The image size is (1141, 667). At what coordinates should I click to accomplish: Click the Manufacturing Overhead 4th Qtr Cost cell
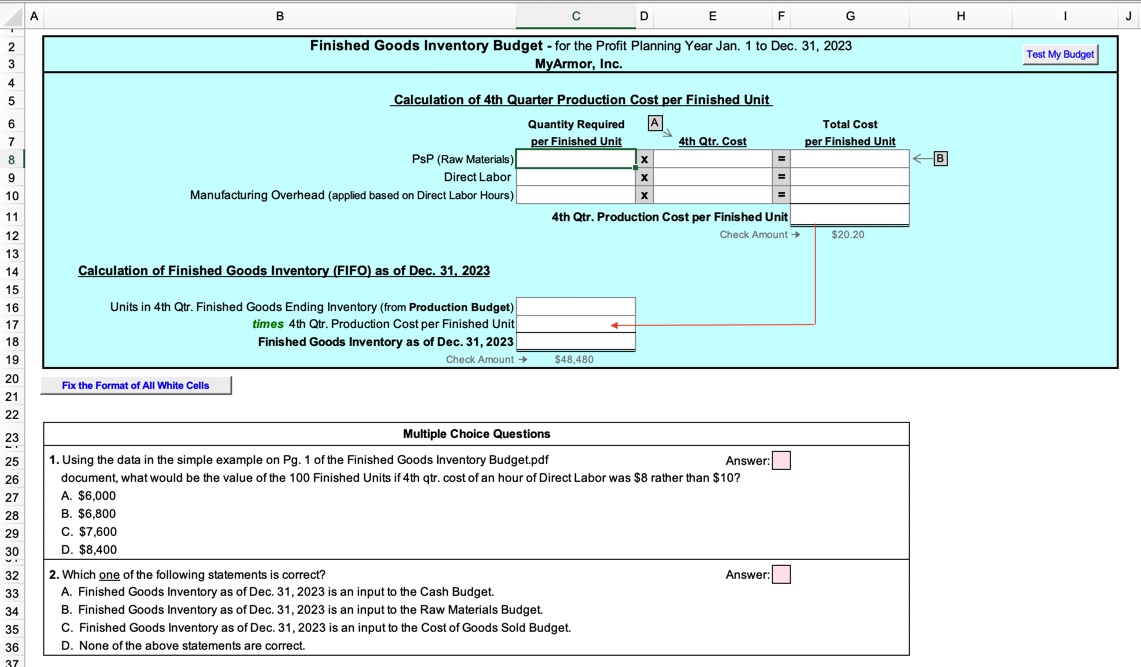coord(712,194)
